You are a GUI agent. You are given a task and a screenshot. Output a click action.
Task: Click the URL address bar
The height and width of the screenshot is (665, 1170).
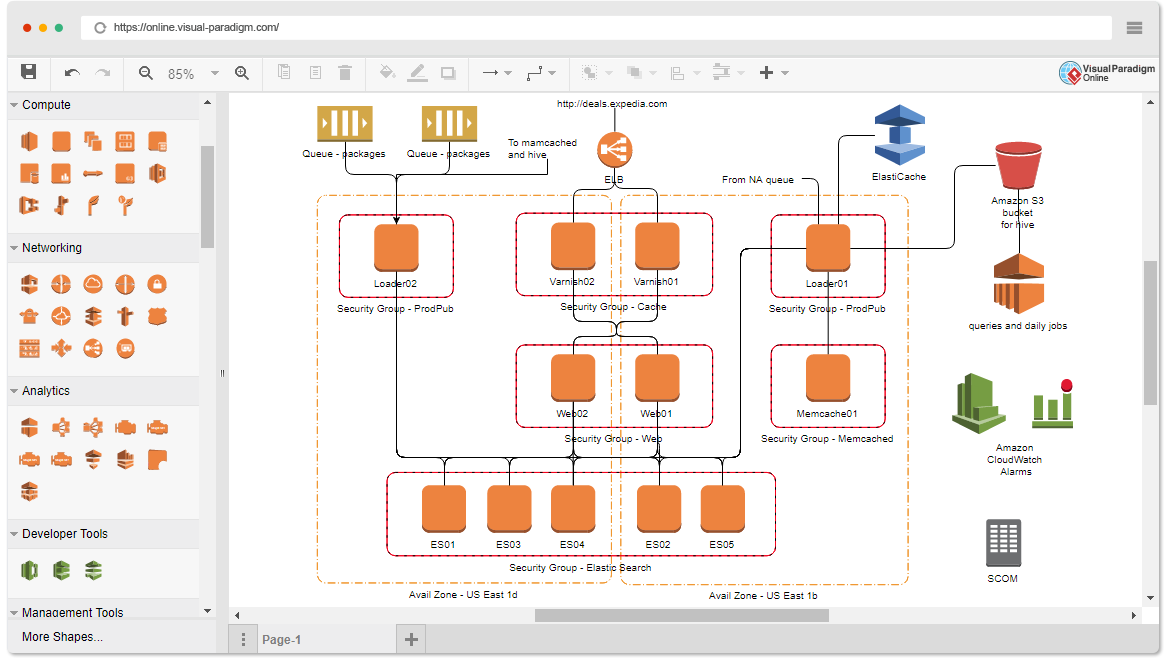(x=595, y=28)
